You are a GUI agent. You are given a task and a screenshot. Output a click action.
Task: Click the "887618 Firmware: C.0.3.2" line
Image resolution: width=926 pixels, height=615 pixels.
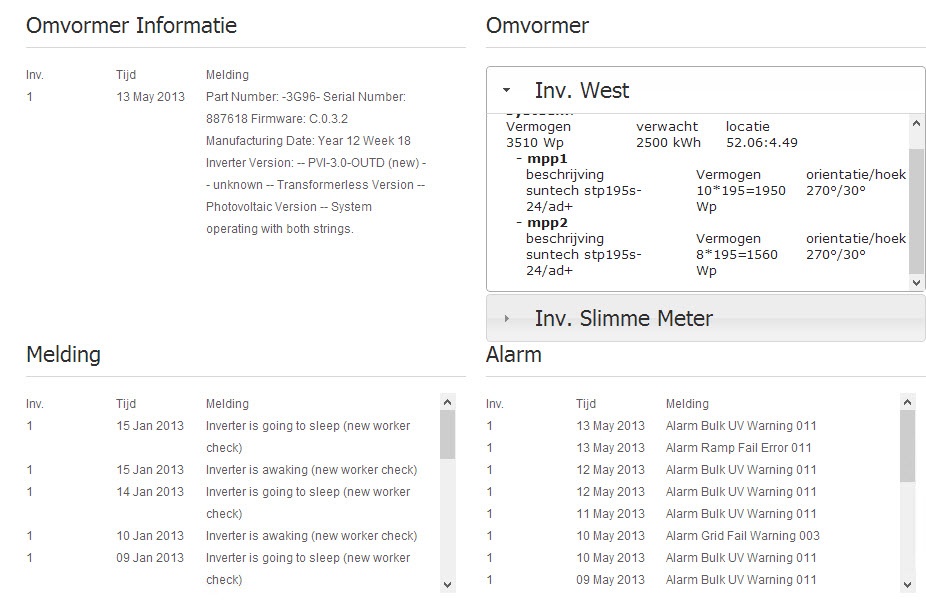point(277,119)
